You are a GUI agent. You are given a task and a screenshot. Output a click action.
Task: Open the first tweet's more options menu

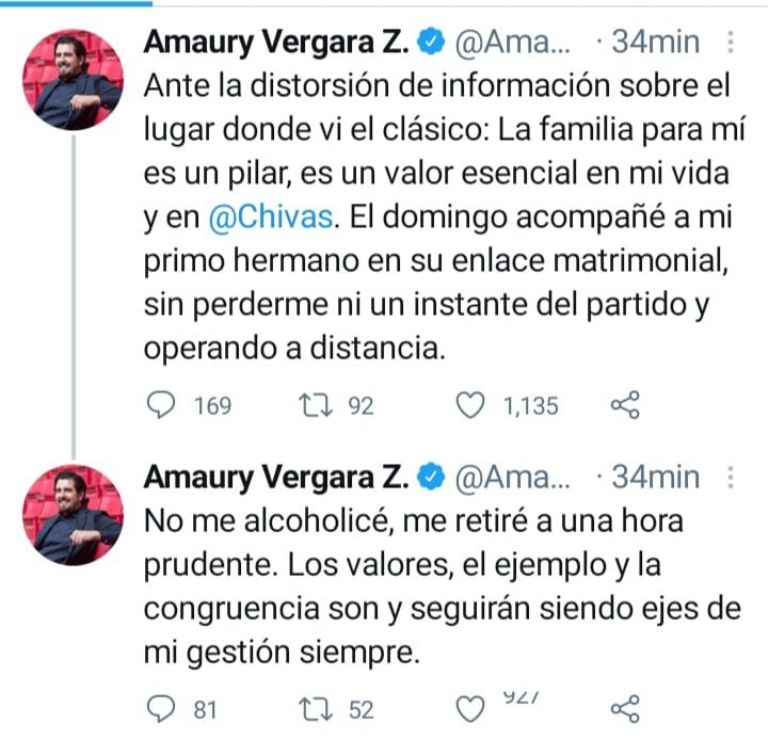click(730, 43)
